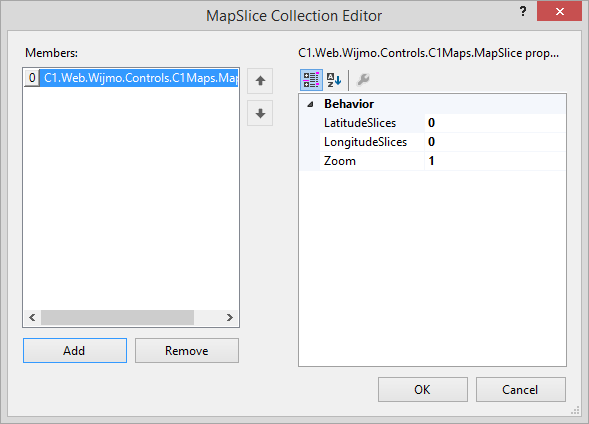The image size is (589, 424).
Task: Click the members list left scroll arrow
Action: click(32, 318)
